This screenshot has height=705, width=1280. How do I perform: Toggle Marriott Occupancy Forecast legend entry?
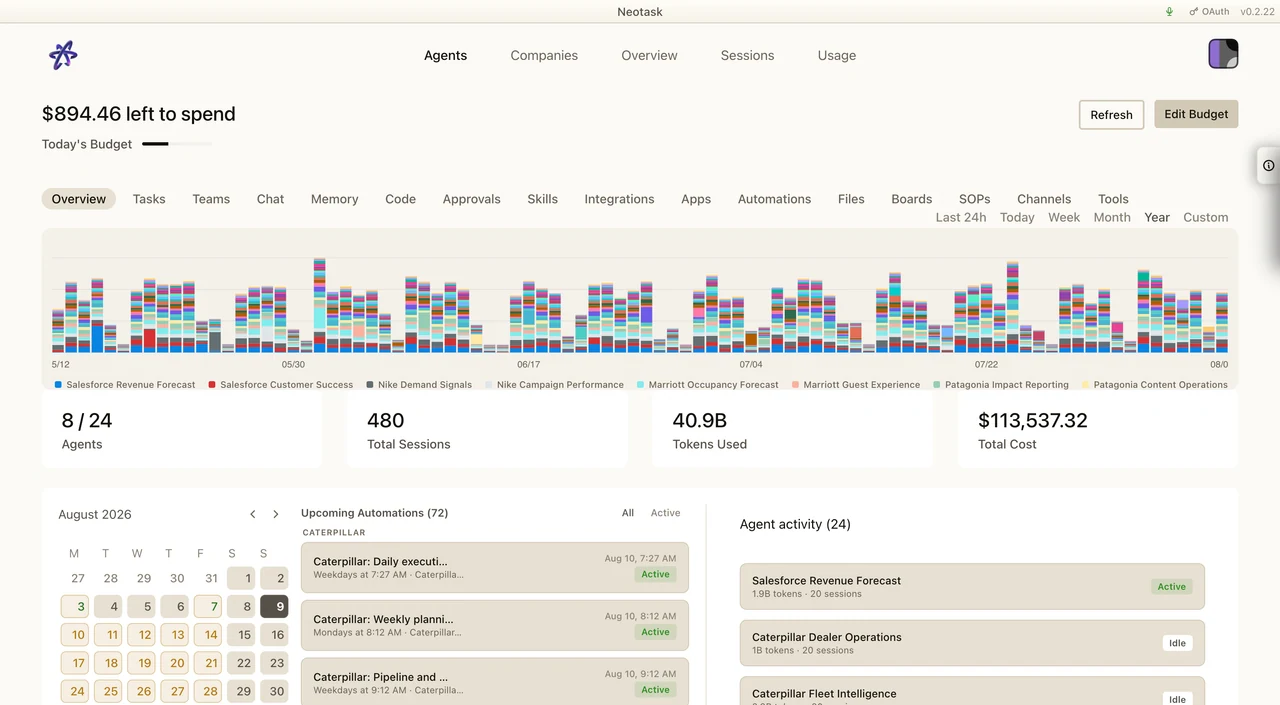pyautogui.click(x=707, y=385)
